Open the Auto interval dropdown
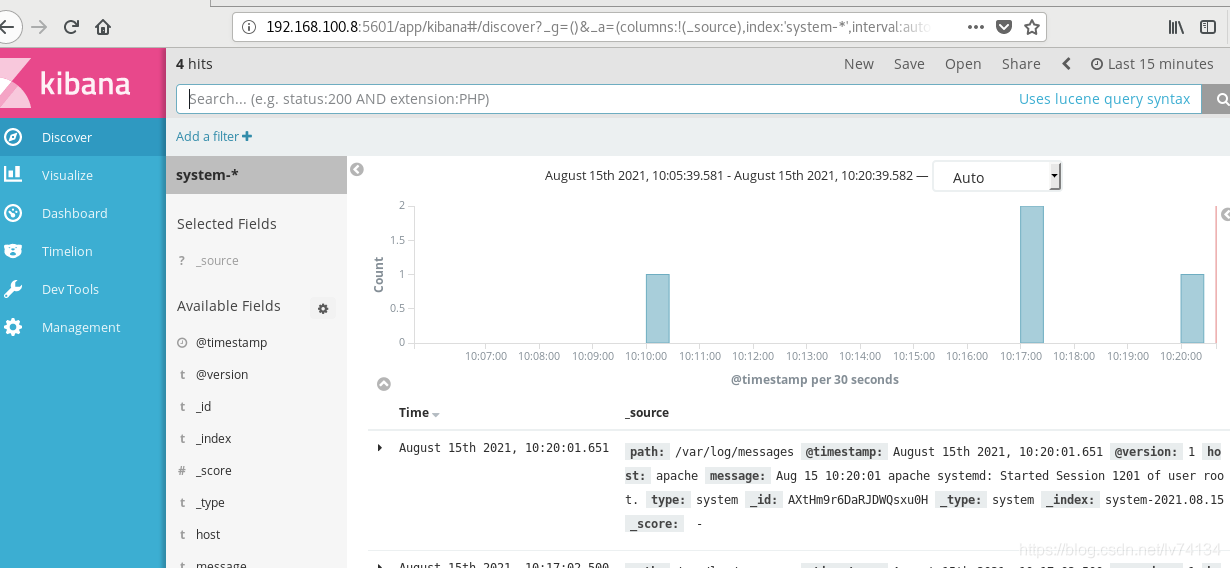This screenshot has height=568, width=1230. [x=997, y=177]
